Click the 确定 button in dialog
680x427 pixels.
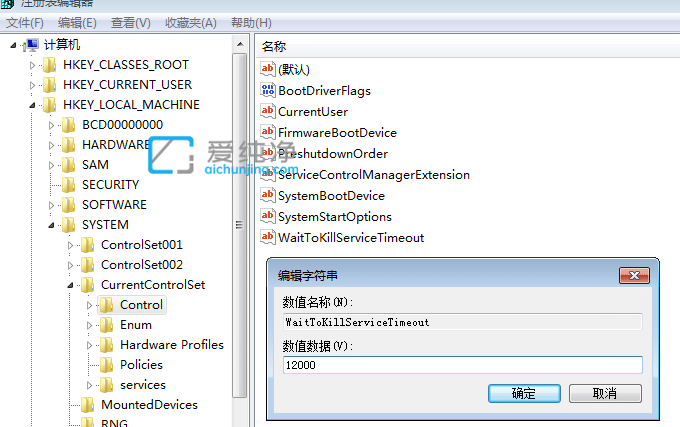point(524,393)
